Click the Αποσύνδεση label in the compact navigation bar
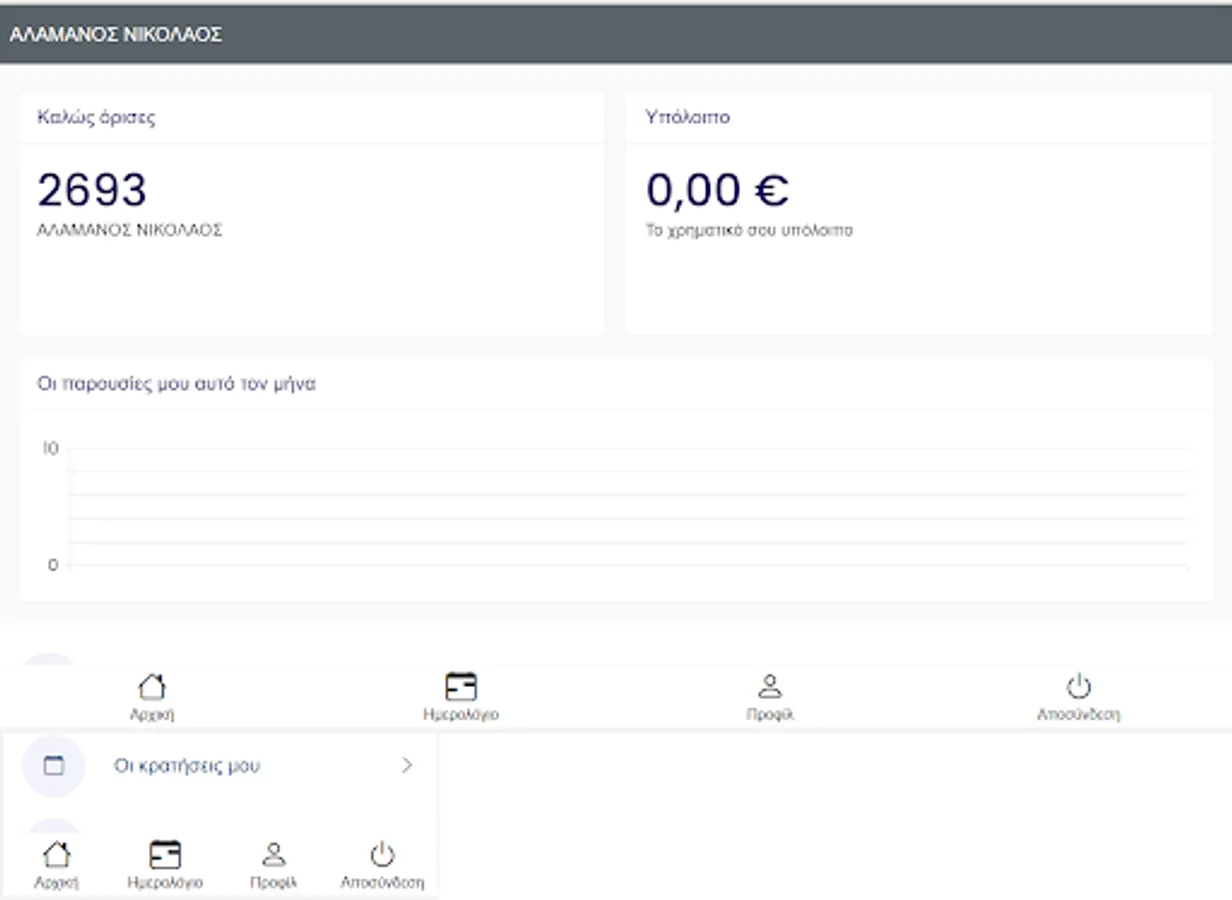Screen dimensions: 1232x900 pyautogui.click(x=382, y=883)
